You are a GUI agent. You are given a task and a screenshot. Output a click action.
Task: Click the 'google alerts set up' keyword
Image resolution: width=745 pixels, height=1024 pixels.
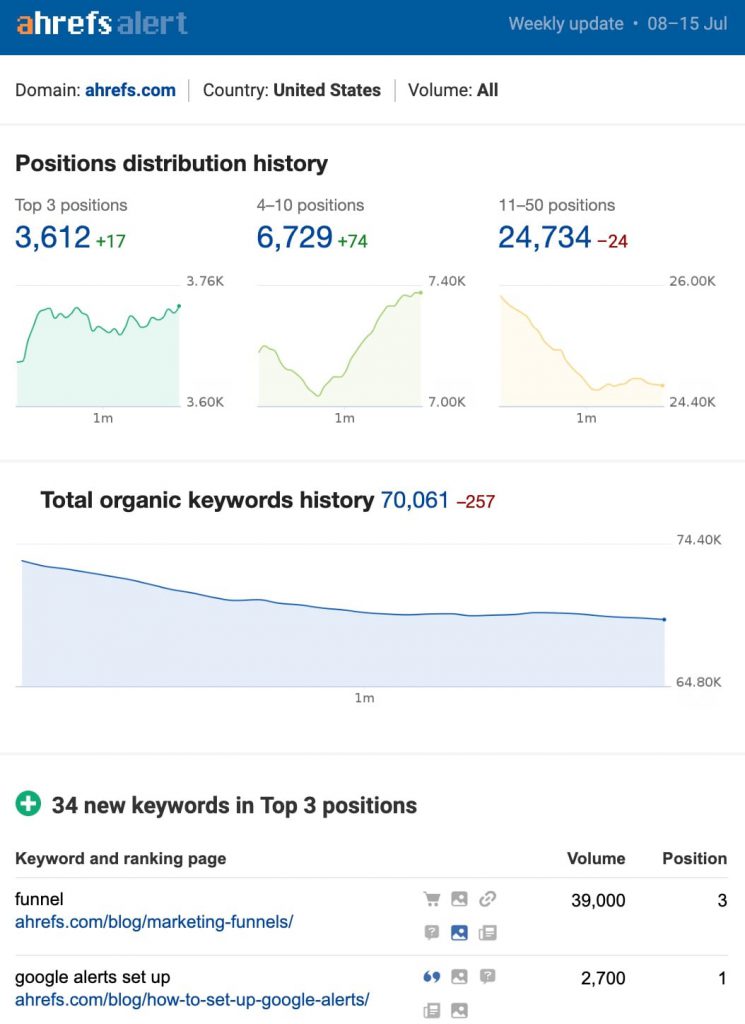click(x=93, y=977)
